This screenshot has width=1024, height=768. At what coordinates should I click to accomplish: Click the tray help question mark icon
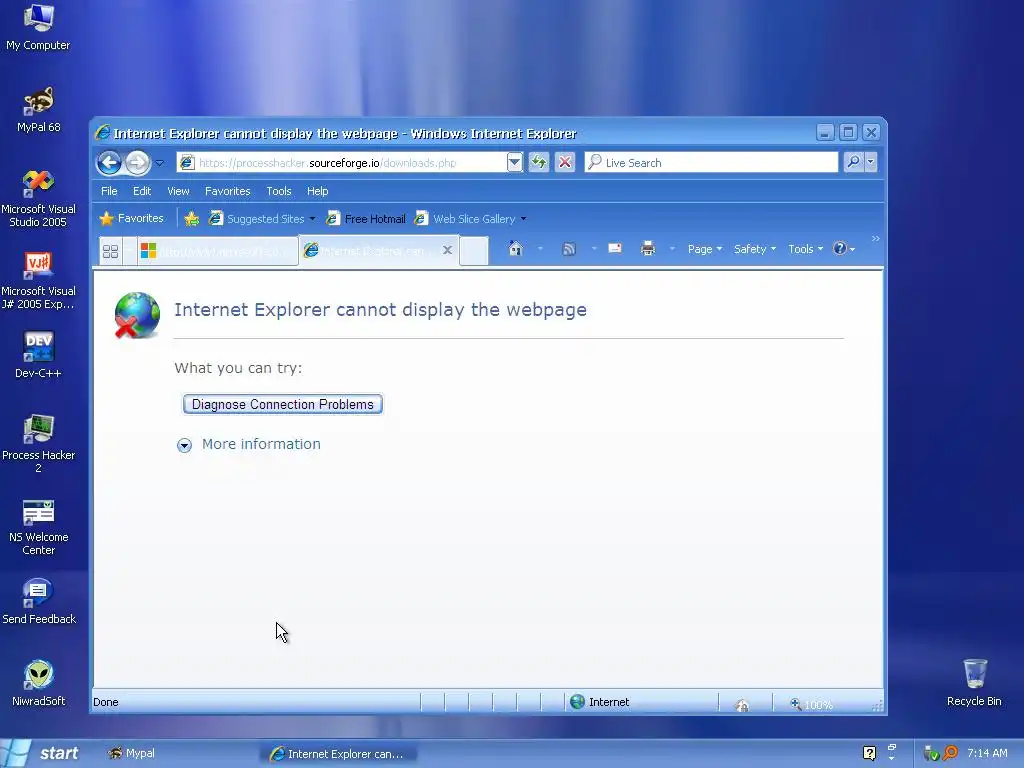coord(869,753)
